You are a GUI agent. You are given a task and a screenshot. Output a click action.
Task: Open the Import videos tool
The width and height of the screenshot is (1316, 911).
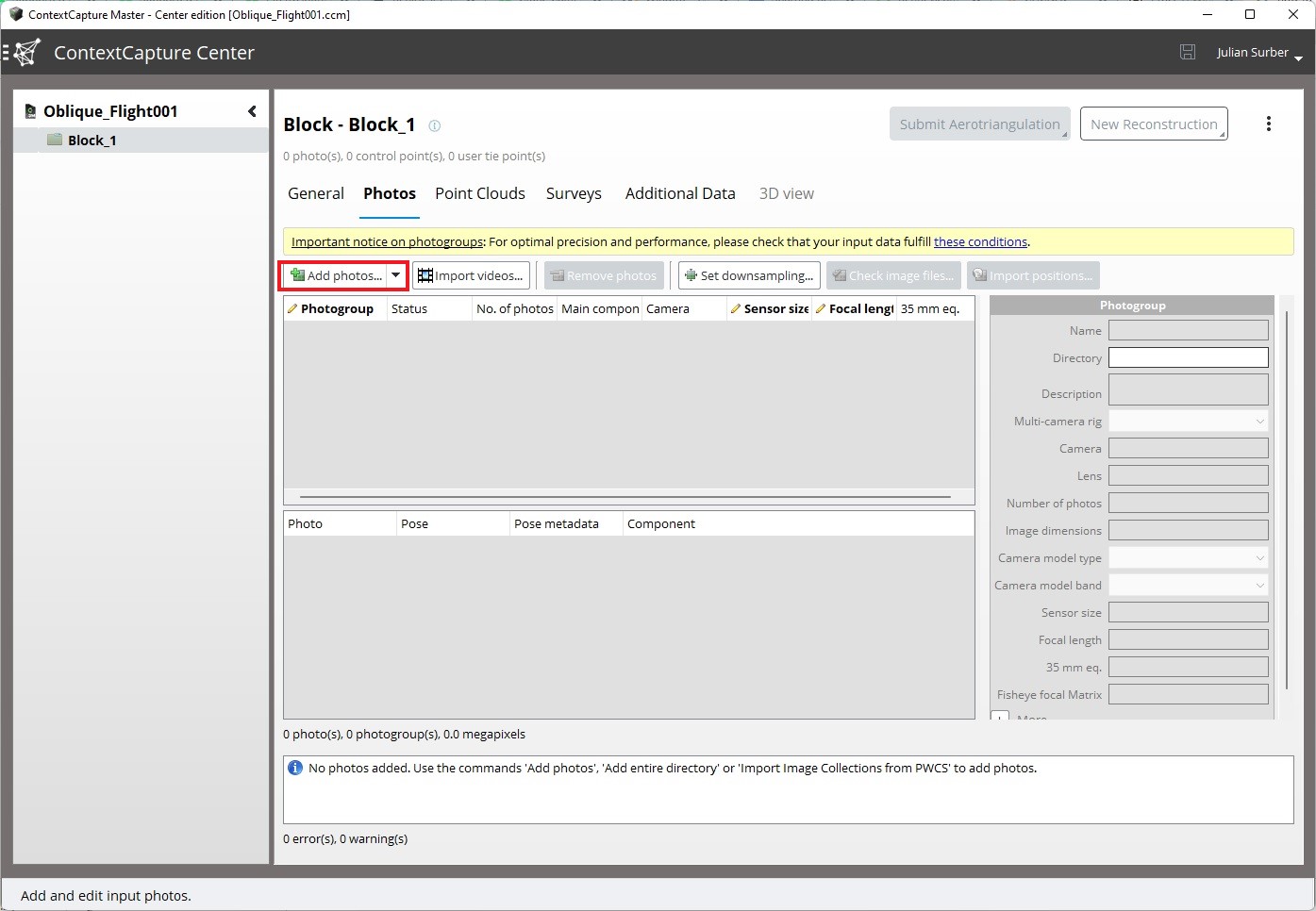pyautogui.click(x=471, y=275)
